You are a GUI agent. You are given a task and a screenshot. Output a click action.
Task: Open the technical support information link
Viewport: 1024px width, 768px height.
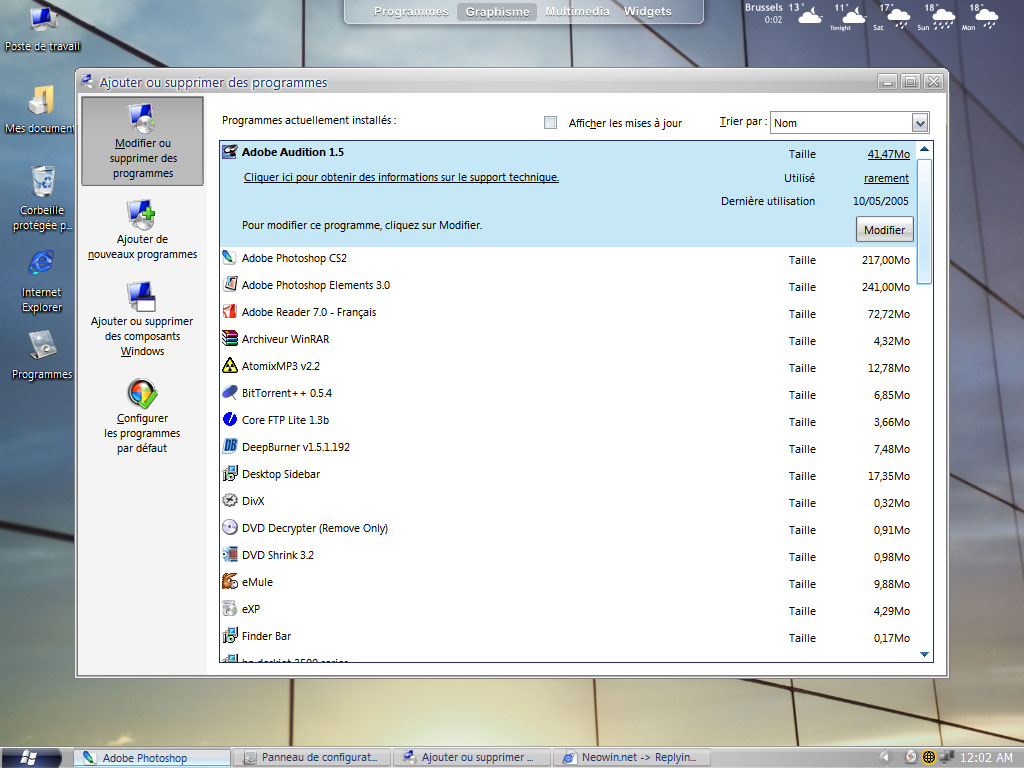pyautogui.click(x=401, y=178)
